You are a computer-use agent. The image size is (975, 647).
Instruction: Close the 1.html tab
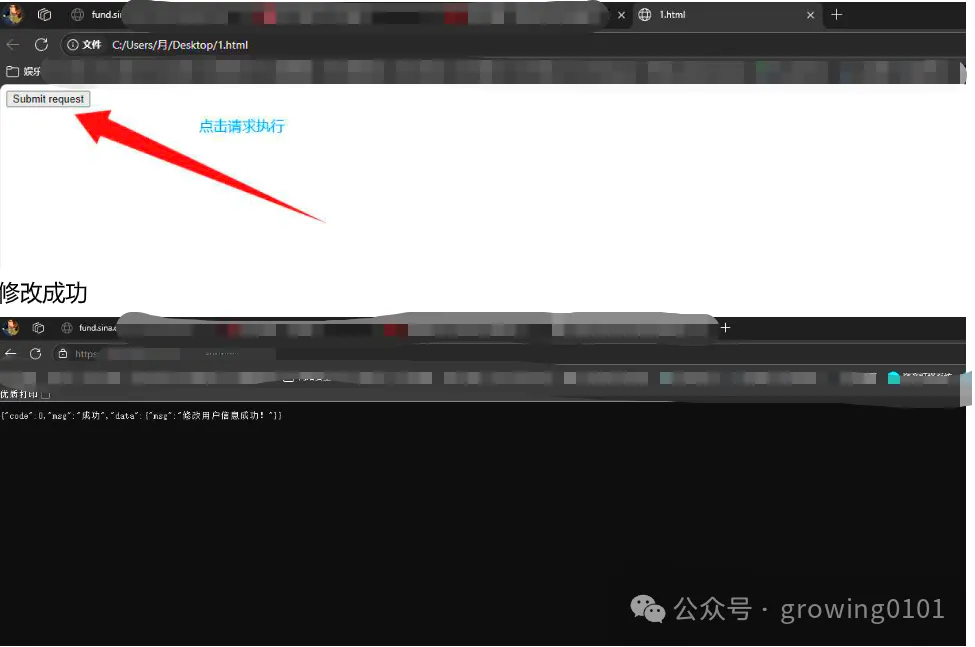[810, 15]
